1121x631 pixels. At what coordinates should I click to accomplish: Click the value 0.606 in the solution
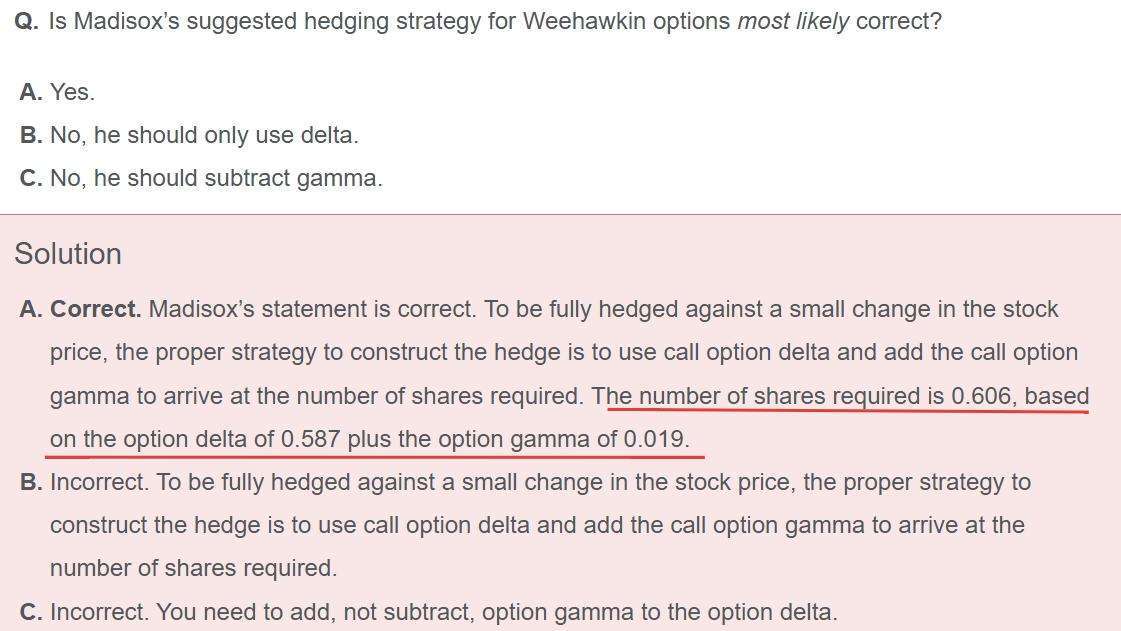[981, 396]
